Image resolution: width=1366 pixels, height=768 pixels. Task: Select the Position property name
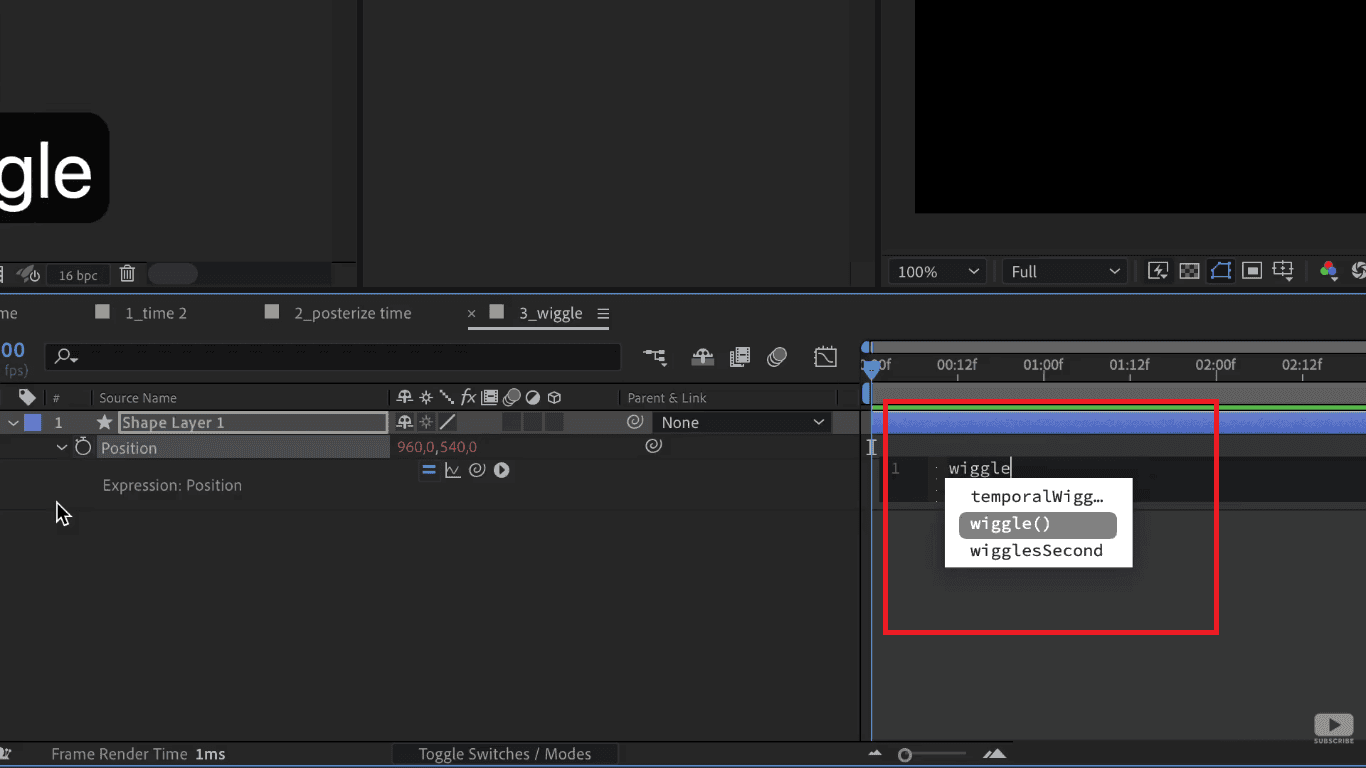tap(129, 448)
